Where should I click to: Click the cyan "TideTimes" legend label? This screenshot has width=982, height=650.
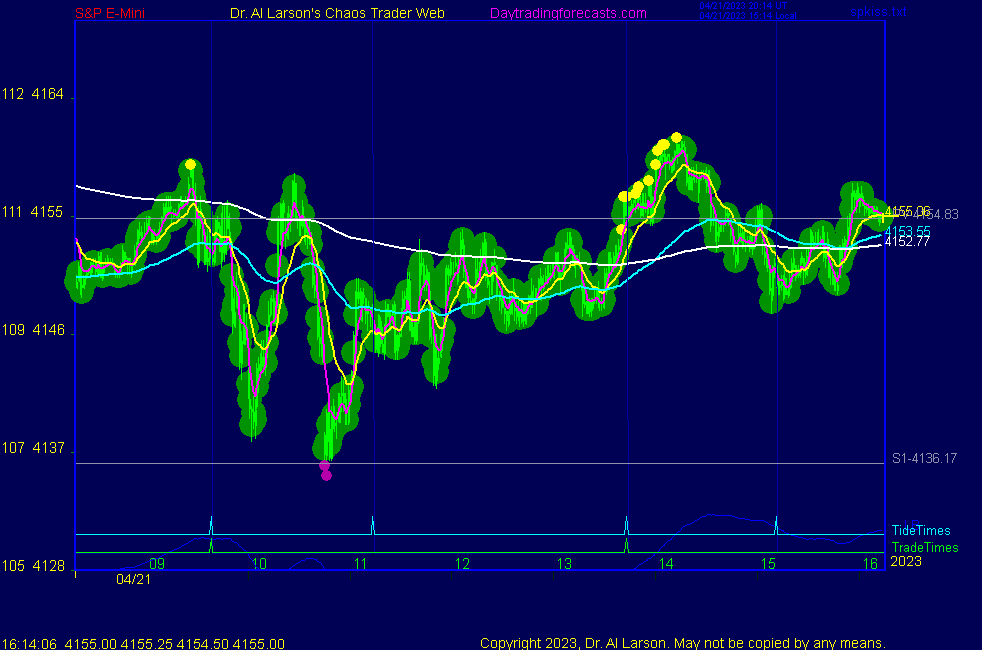pyautogui.click(x=921, y=530)
